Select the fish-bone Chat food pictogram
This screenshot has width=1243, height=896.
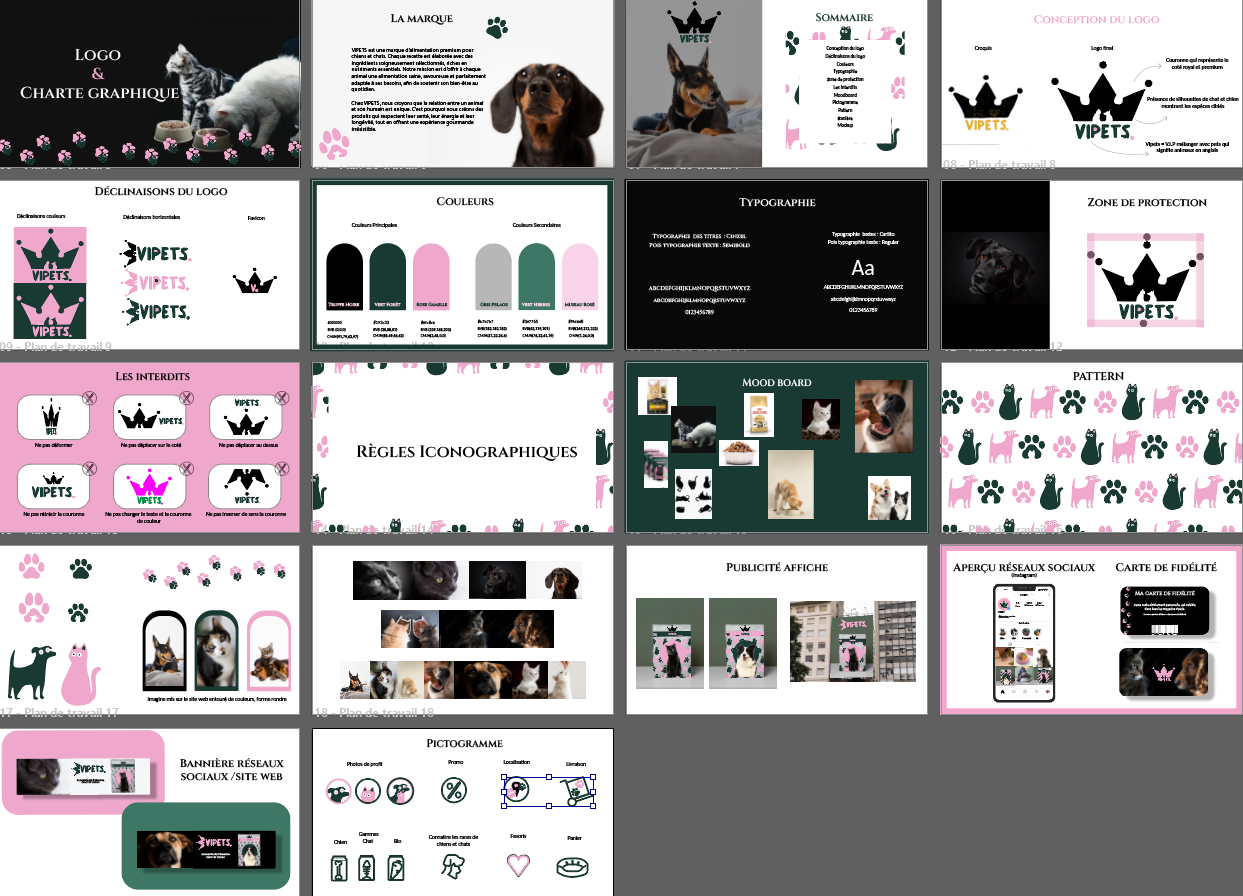coord(368,868)
